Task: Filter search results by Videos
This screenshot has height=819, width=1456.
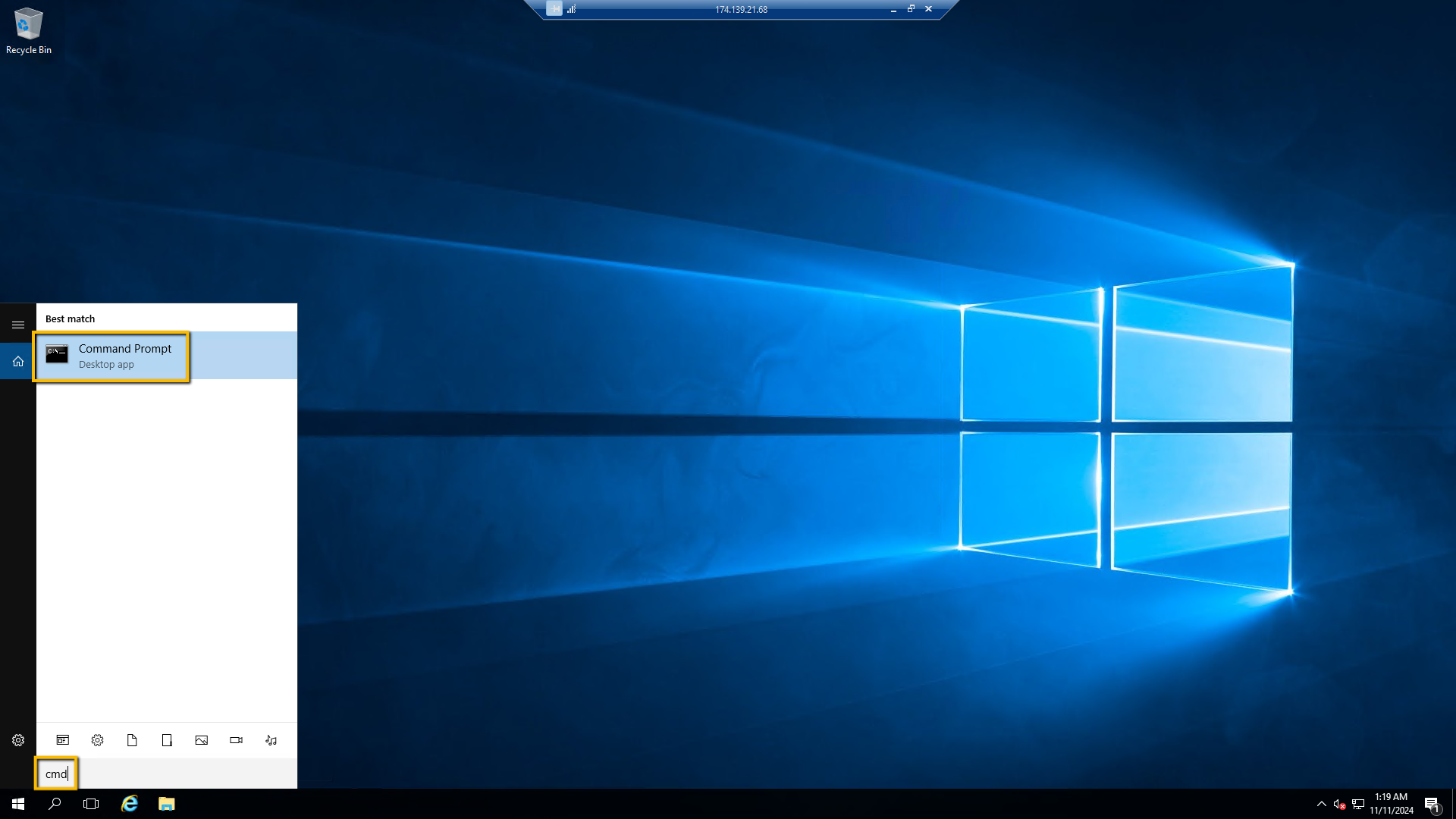Action: (x=236, y=740)
